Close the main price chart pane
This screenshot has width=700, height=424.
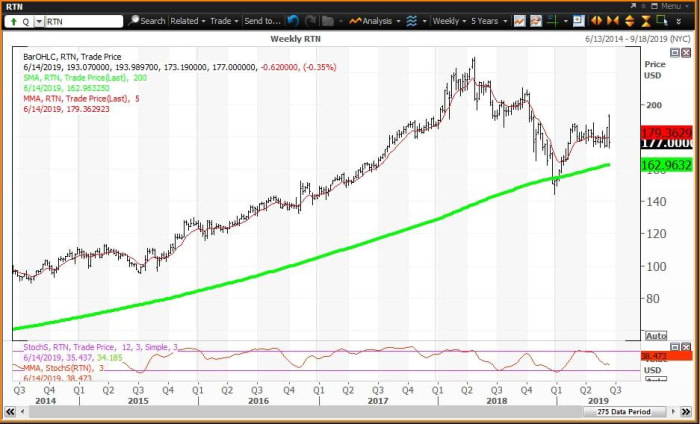click(686, 53)
